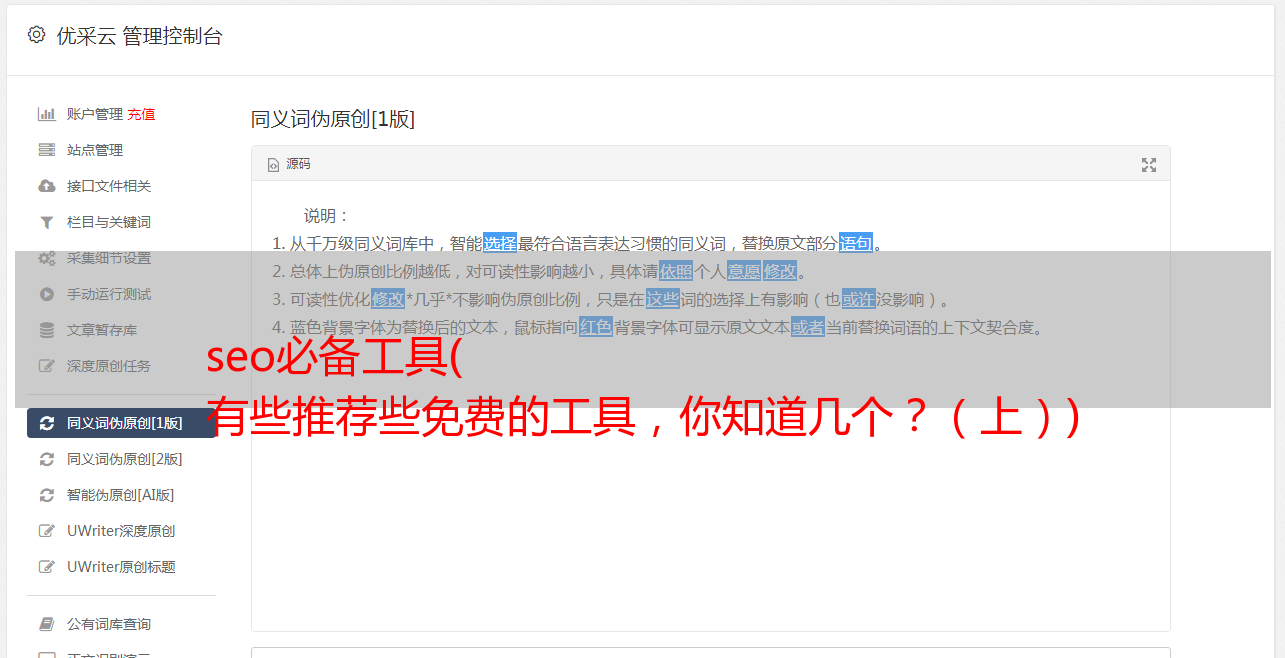The image size is (1285, 658).
Task: Click the 账户管理 bar chart icon
Action: pos(46,114)
